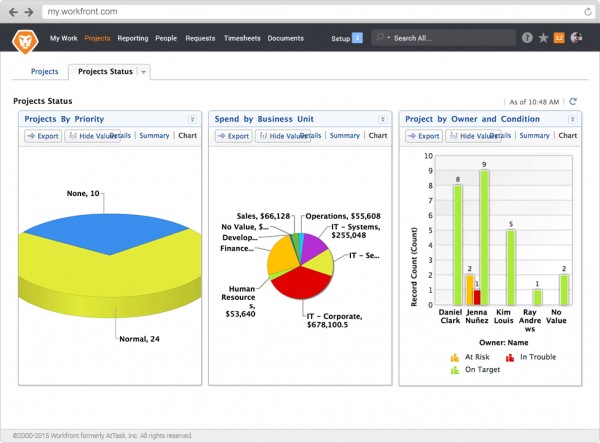Open the user profile avatar
600x443 pixels.
click(x=576, y=38)
